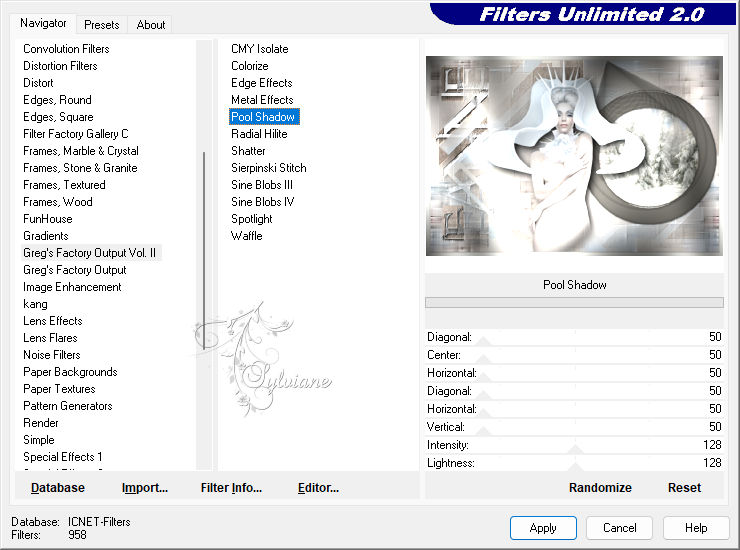Click the Import... button
The height and width of the screenshot is (550, 740).
click(144, 487)
